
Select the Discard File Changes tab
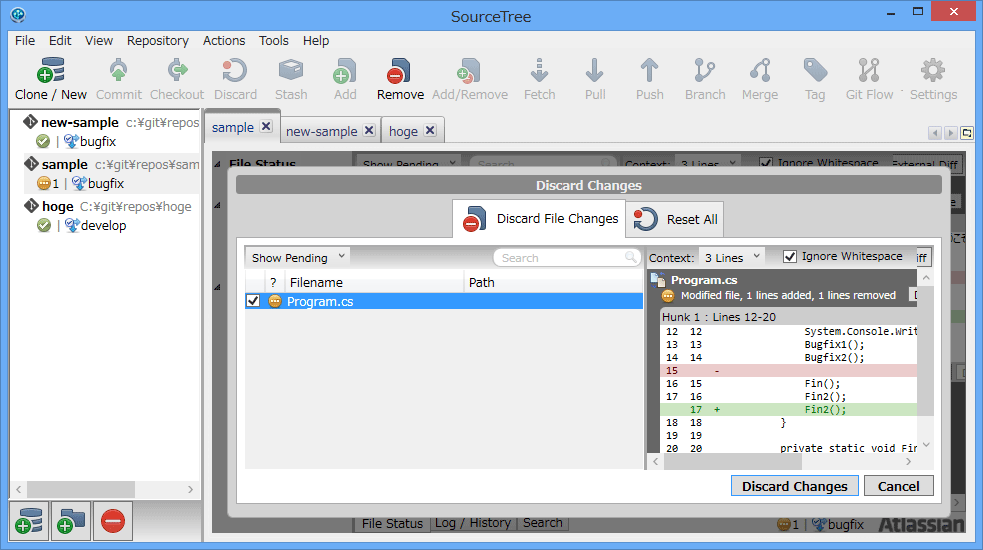[539, 219]
